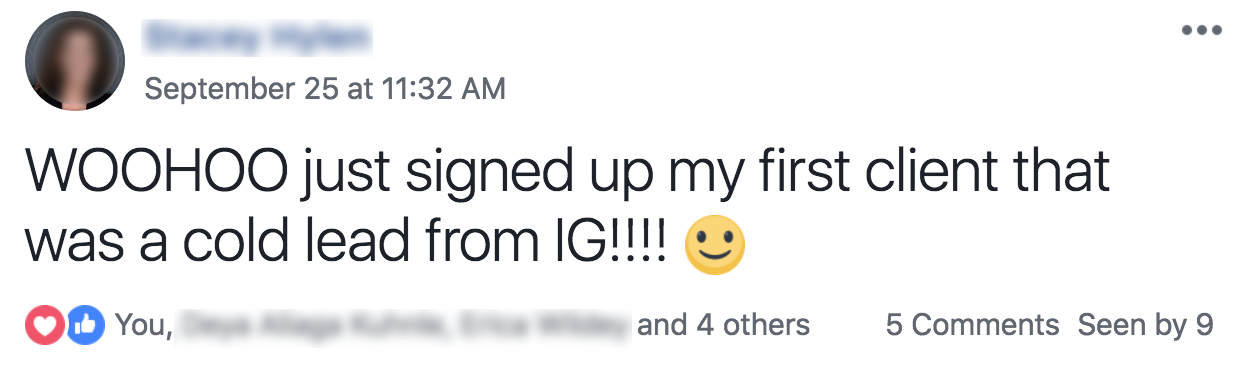
Task: Open the three-dot post options menu
Action: [1200, 30]
